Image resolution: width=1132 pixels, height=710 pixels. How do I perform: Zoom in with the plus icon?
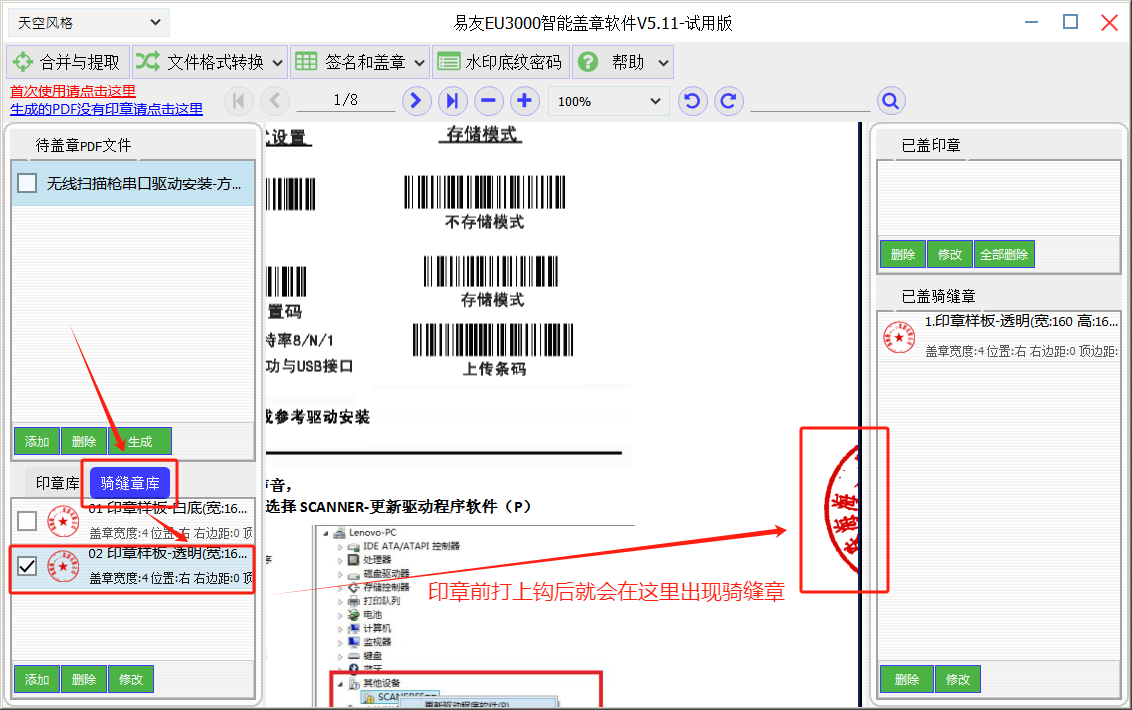coord(524,101)
